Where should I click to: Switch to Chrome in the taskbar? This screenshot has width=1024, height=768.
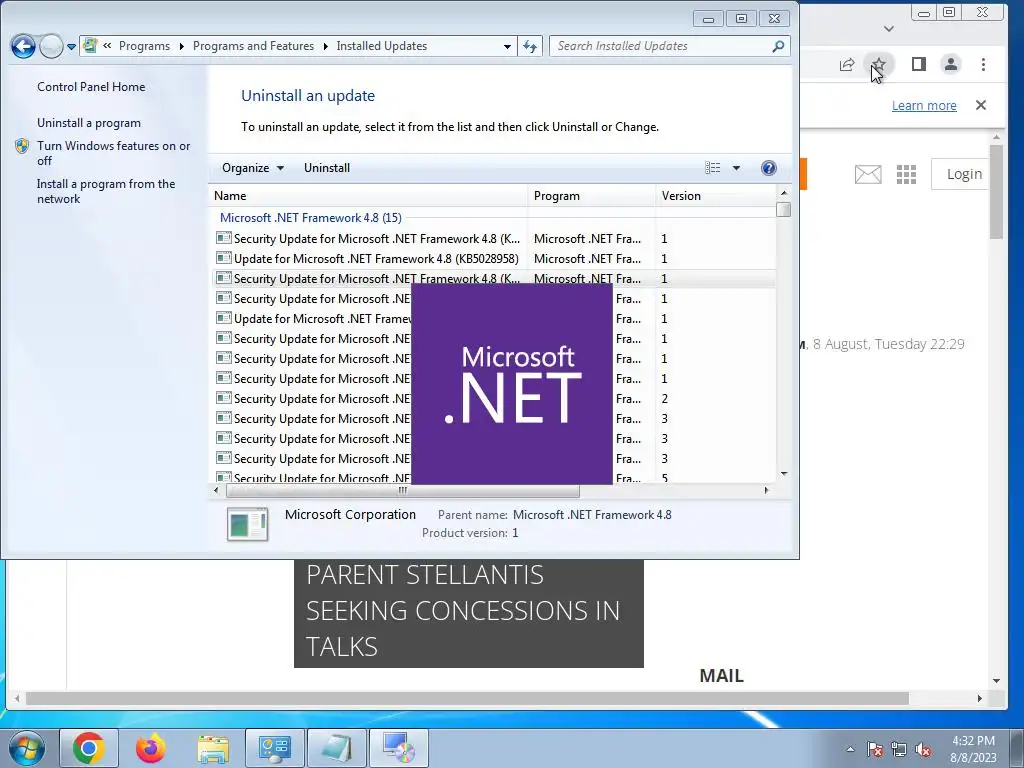89,748
